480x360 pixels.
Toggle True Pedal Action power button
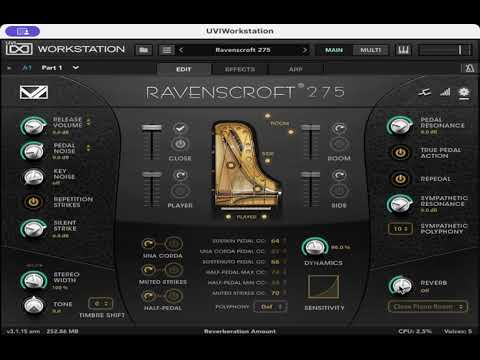(400, 152)
